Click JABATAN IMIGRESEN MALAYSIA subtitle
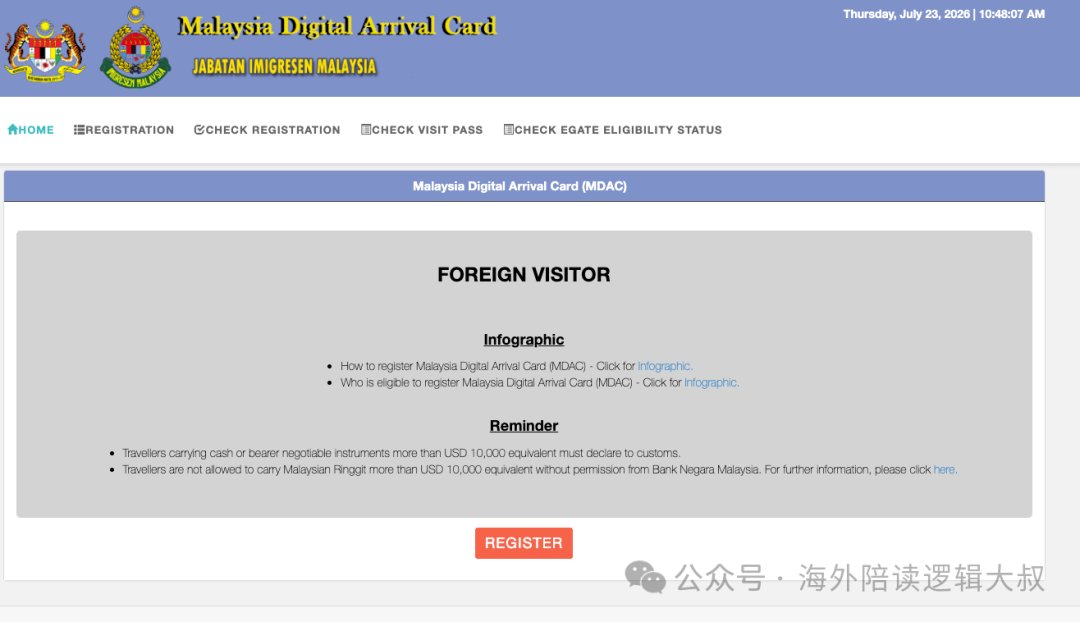This screenshot has height=622, width=1080. (284, 67)
